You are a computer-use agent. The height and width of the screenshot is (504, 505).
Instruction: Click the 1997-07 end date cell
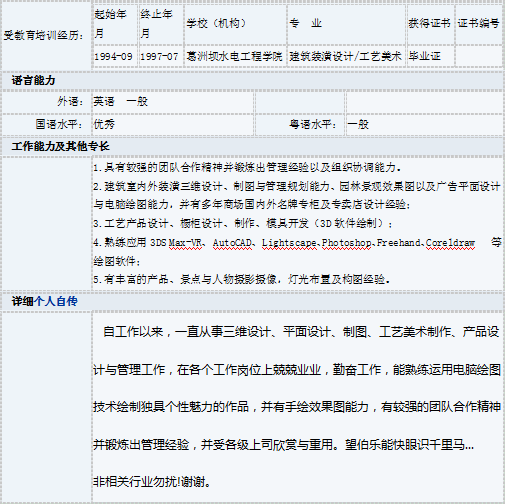tap(159, 56)
